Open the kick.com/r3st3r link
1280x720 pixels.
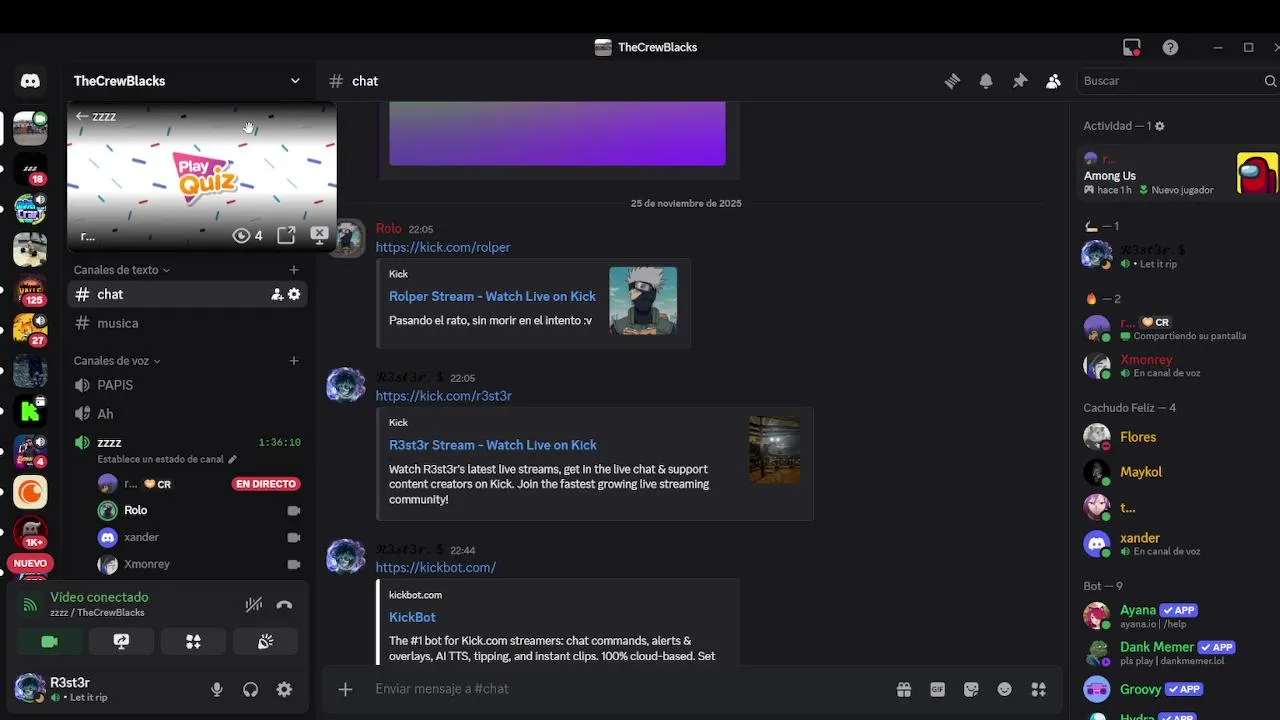click(444, 396)
